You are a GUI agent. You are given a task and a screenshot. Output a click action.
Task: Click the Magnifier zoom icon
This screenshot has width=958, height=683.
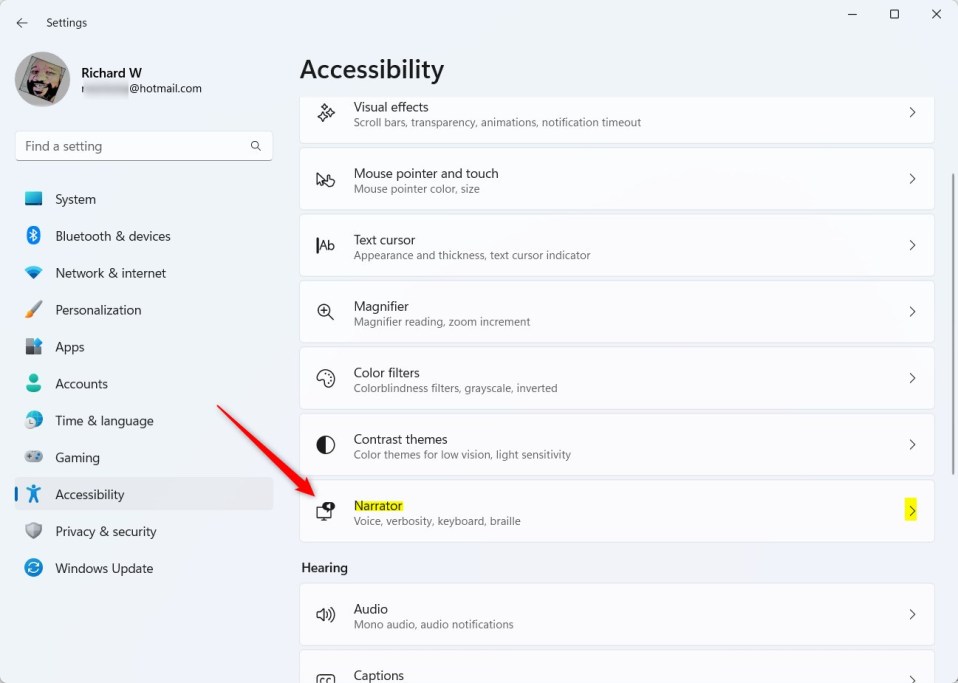coord(326,312)
